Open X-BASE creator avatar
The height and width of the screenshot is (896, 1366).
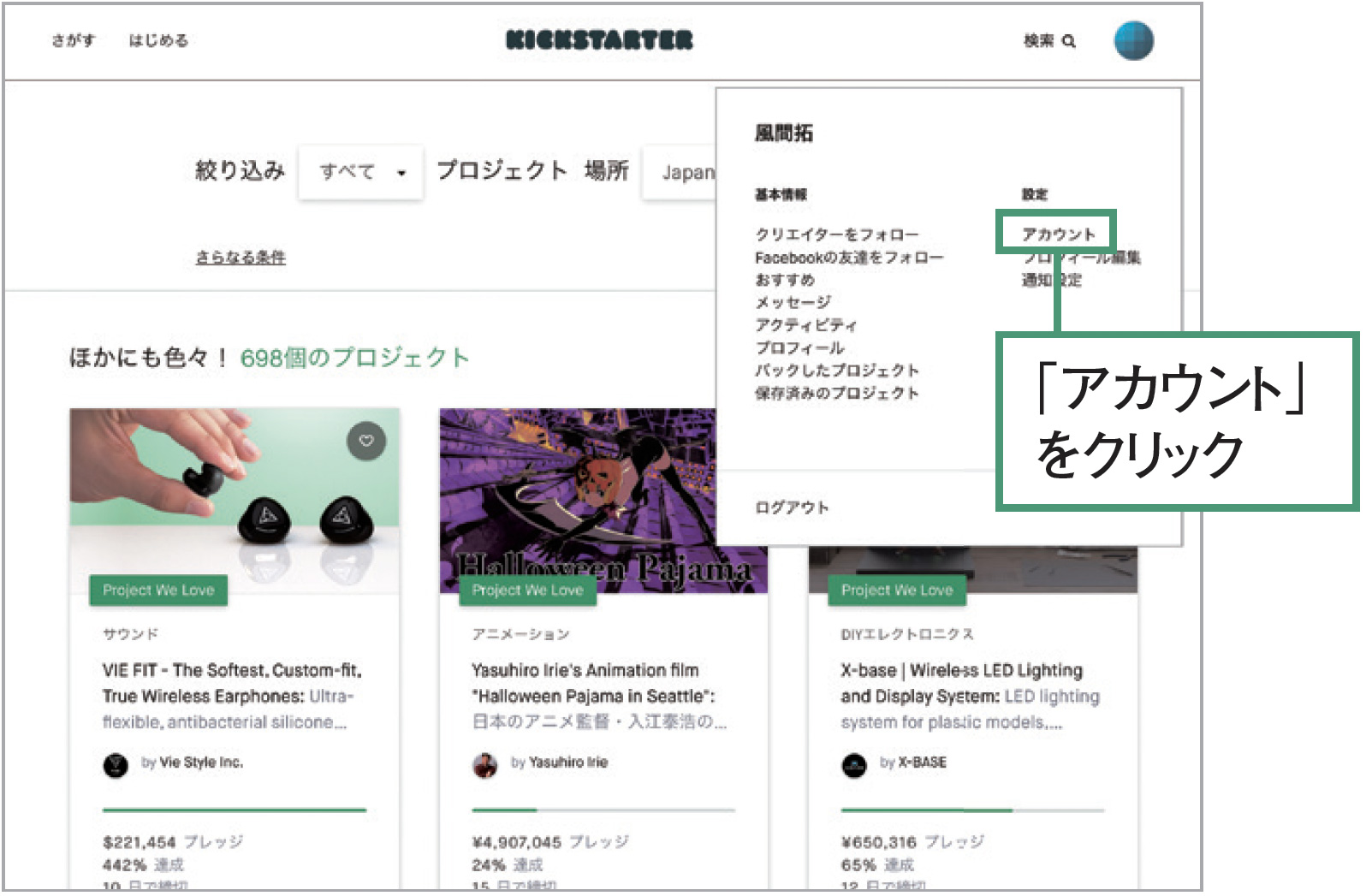pos(854,764)
